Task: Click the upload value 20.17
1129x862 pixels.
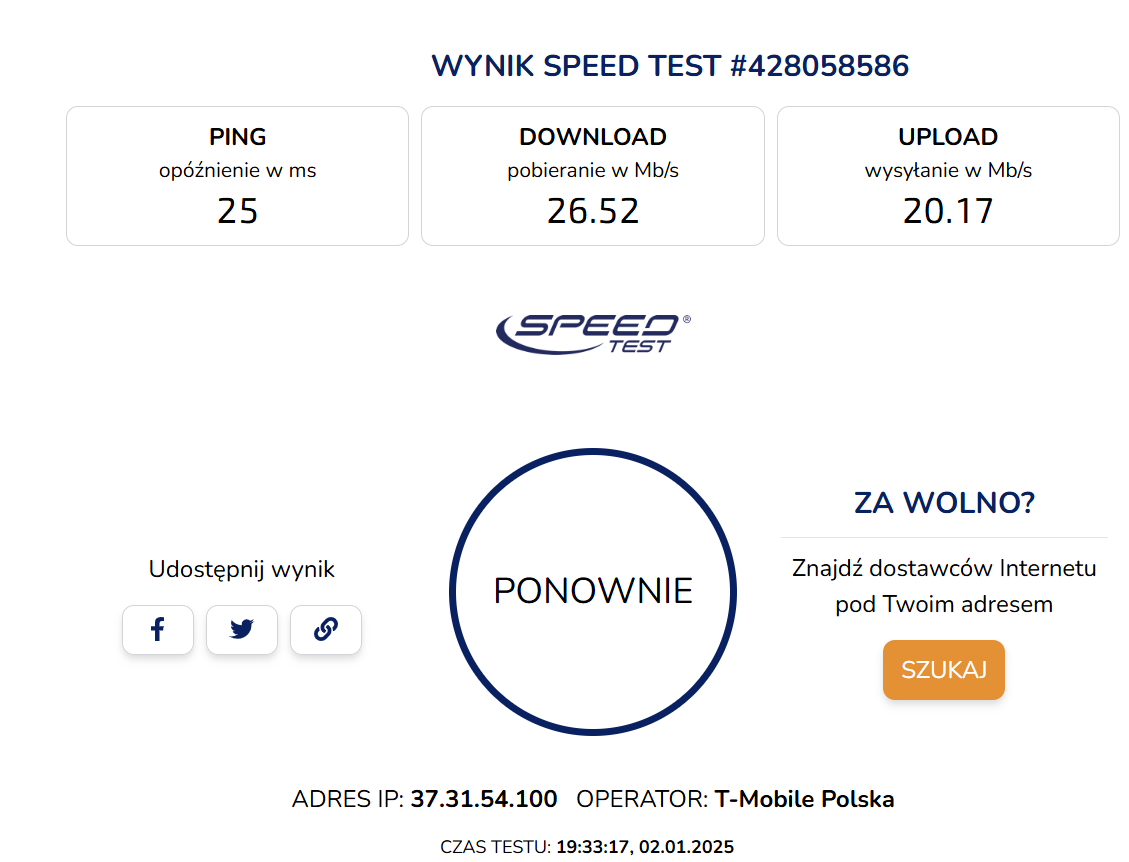Action: point(948,211)
